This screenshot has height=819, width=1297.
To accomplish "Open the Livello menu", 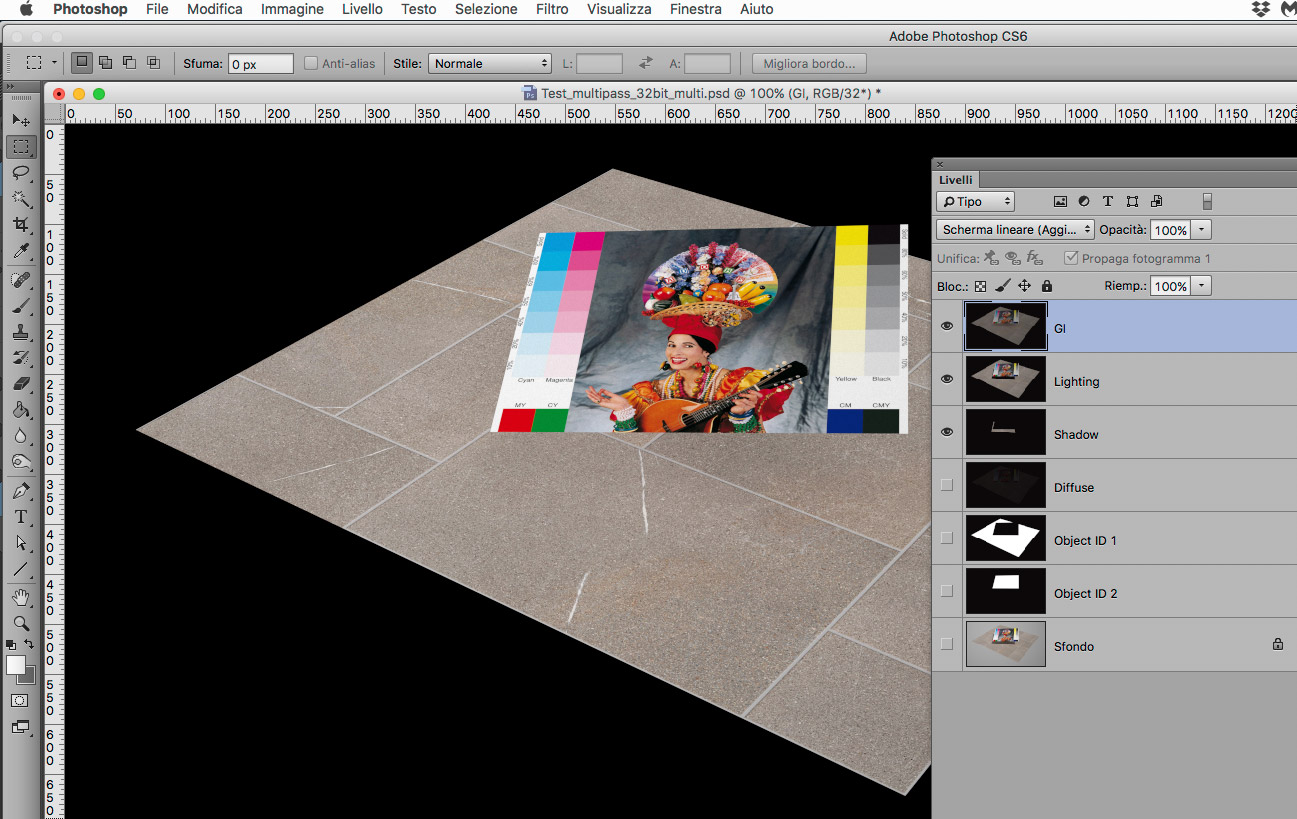I will [362, 9].
